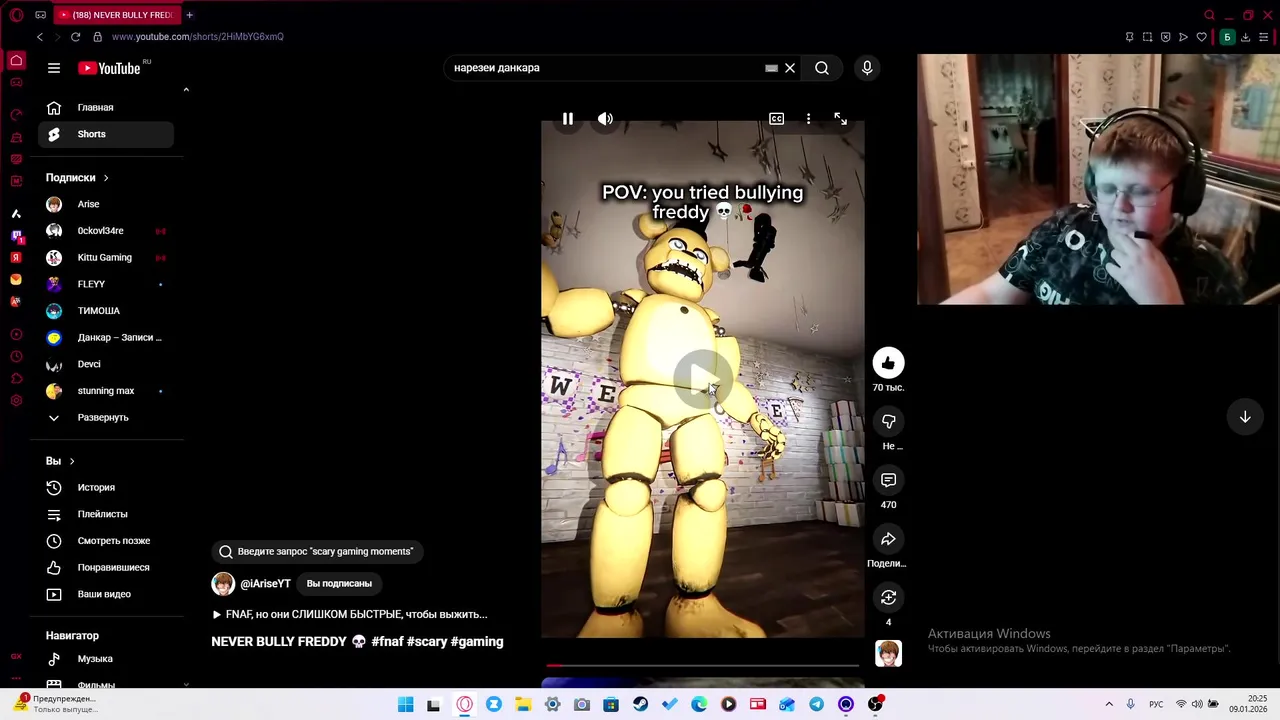The width and height of the screenshot is (1280, 720).
Task: Expand subscriptions list with Развернуть
Action: click(x=106, y=417)
